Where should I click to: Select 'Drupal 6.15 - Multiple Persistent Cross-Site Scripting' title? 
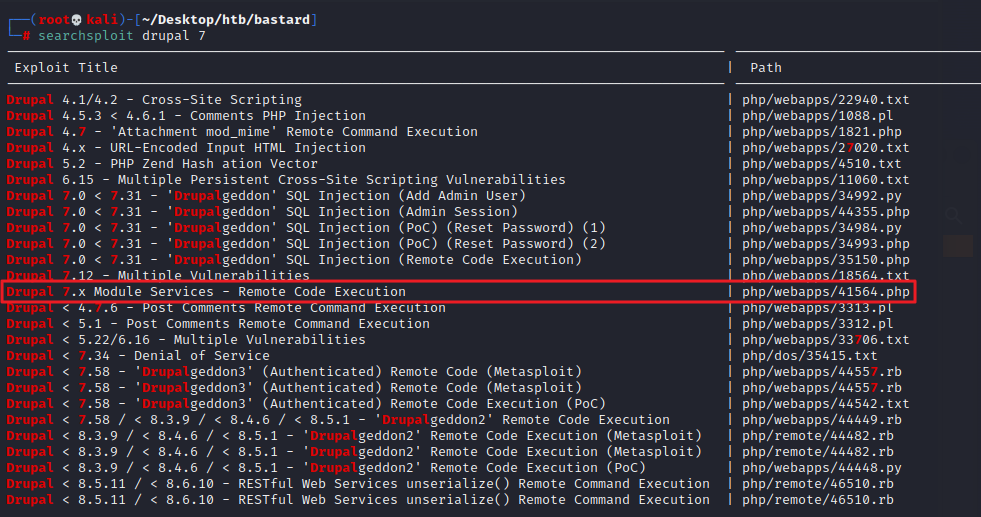click(286, 180)
